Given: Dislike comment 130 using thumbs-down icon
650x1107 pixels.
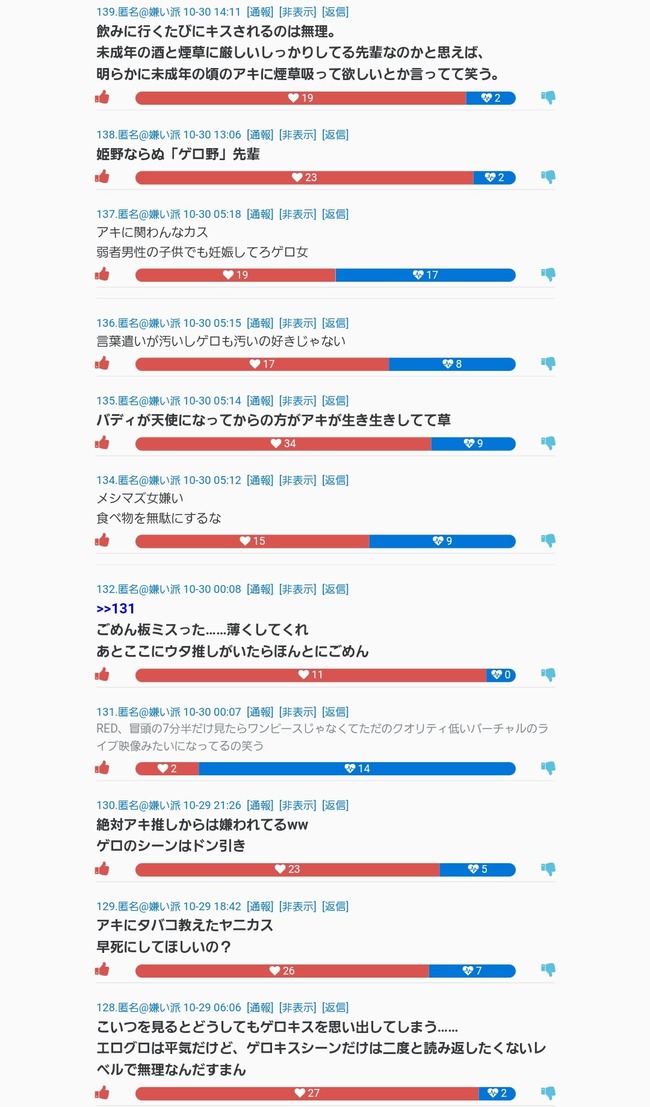Looking at the screenshot, I should coord(548,869).
